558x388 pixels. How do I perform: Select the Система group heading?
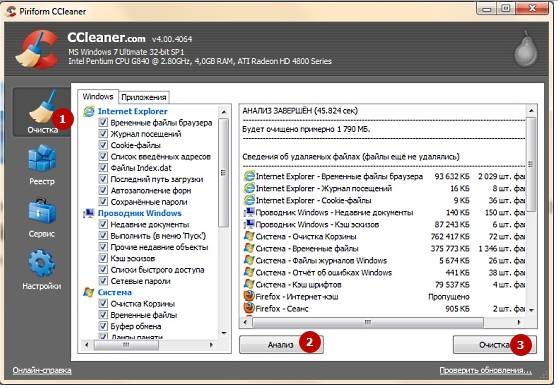115,292
